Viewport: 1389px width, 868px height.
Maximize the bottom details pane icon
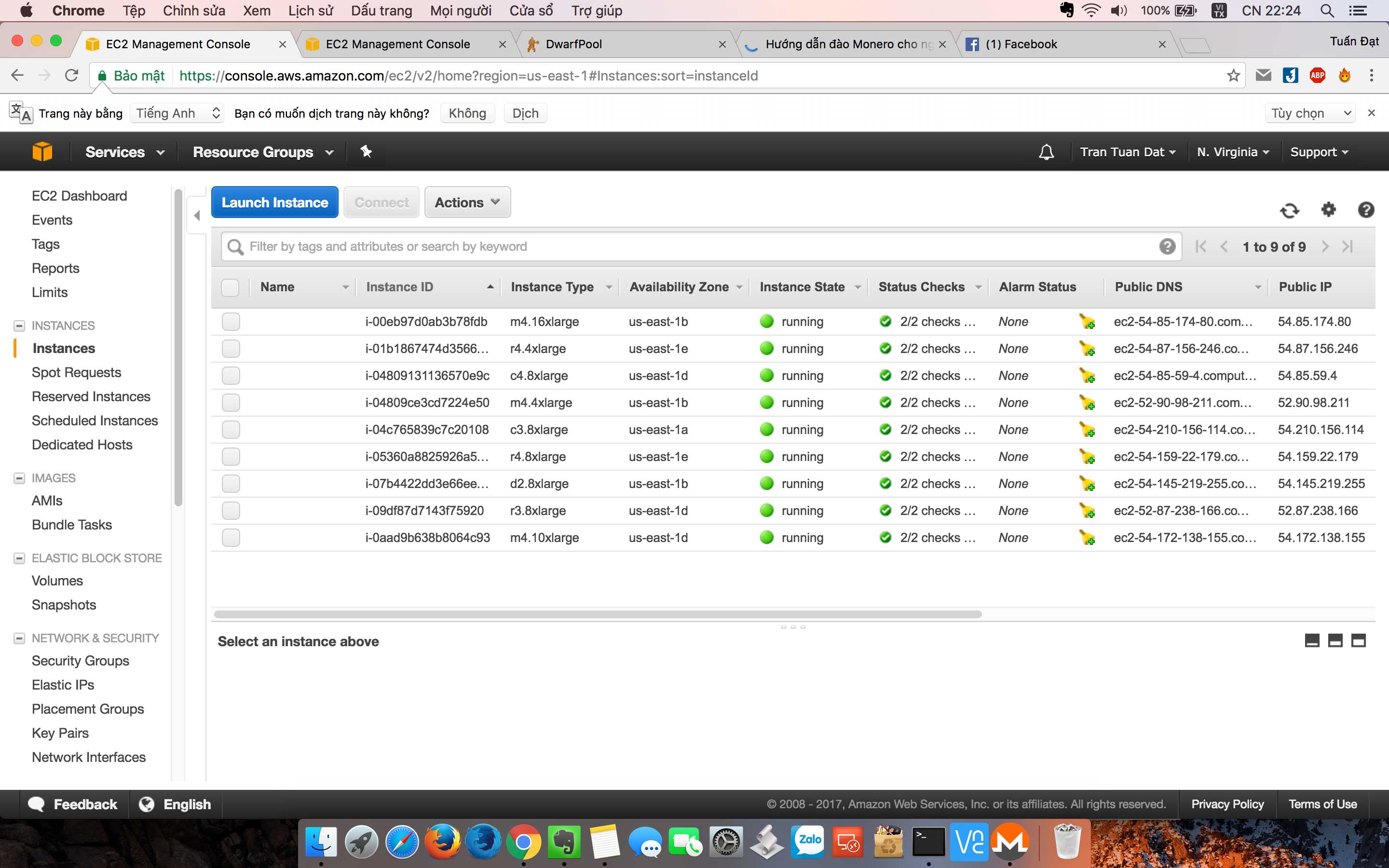(1358, 641)
